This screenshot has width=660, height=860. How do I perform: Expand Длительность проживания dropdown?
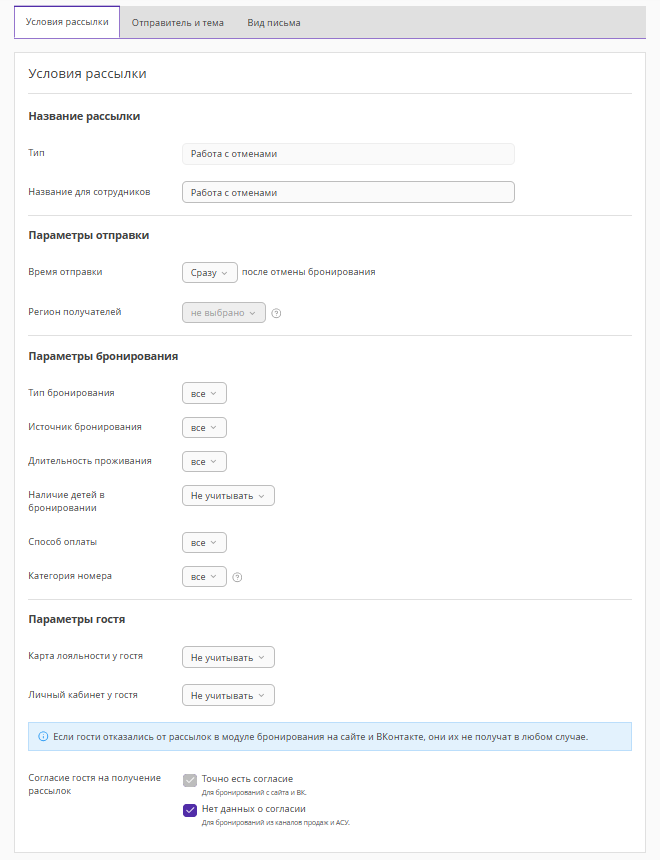(x=204, y=462)
